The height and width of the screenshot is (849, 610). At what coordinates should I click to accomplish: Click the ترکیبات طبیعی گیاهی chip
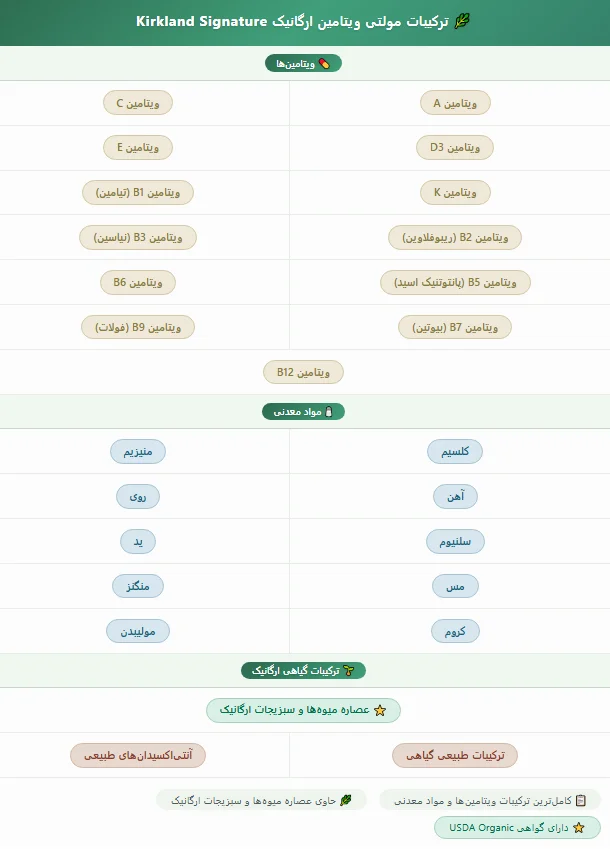click(455, 755)
